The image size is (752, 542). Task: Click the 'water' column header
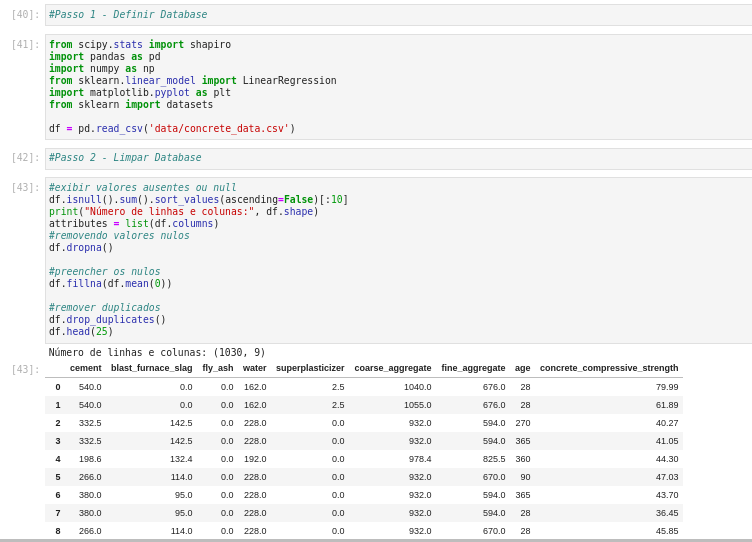coord(255,368)
